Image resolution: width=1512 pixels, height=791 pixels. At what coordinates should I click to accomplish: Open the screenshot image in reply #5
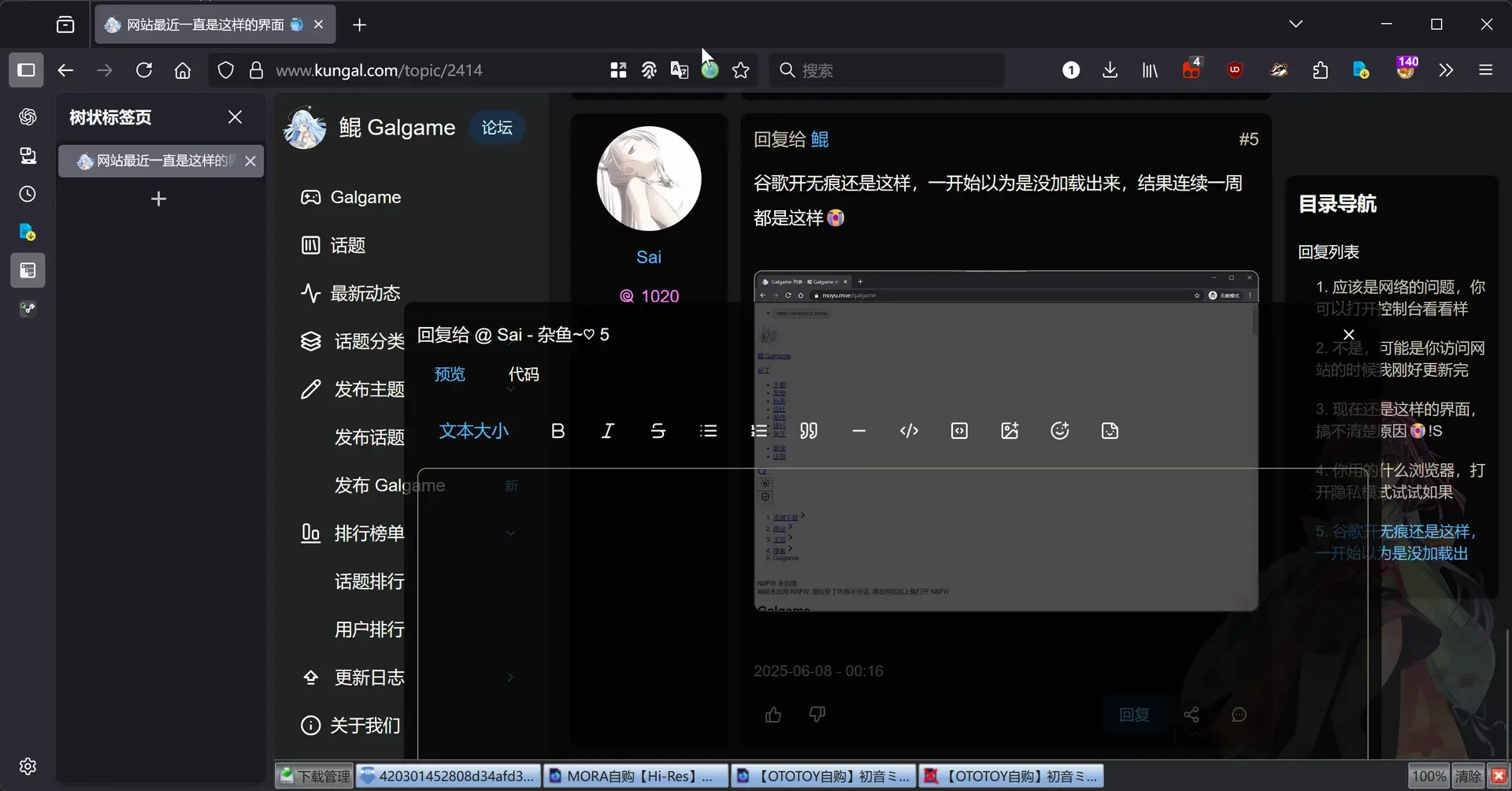click(1006, 440)
